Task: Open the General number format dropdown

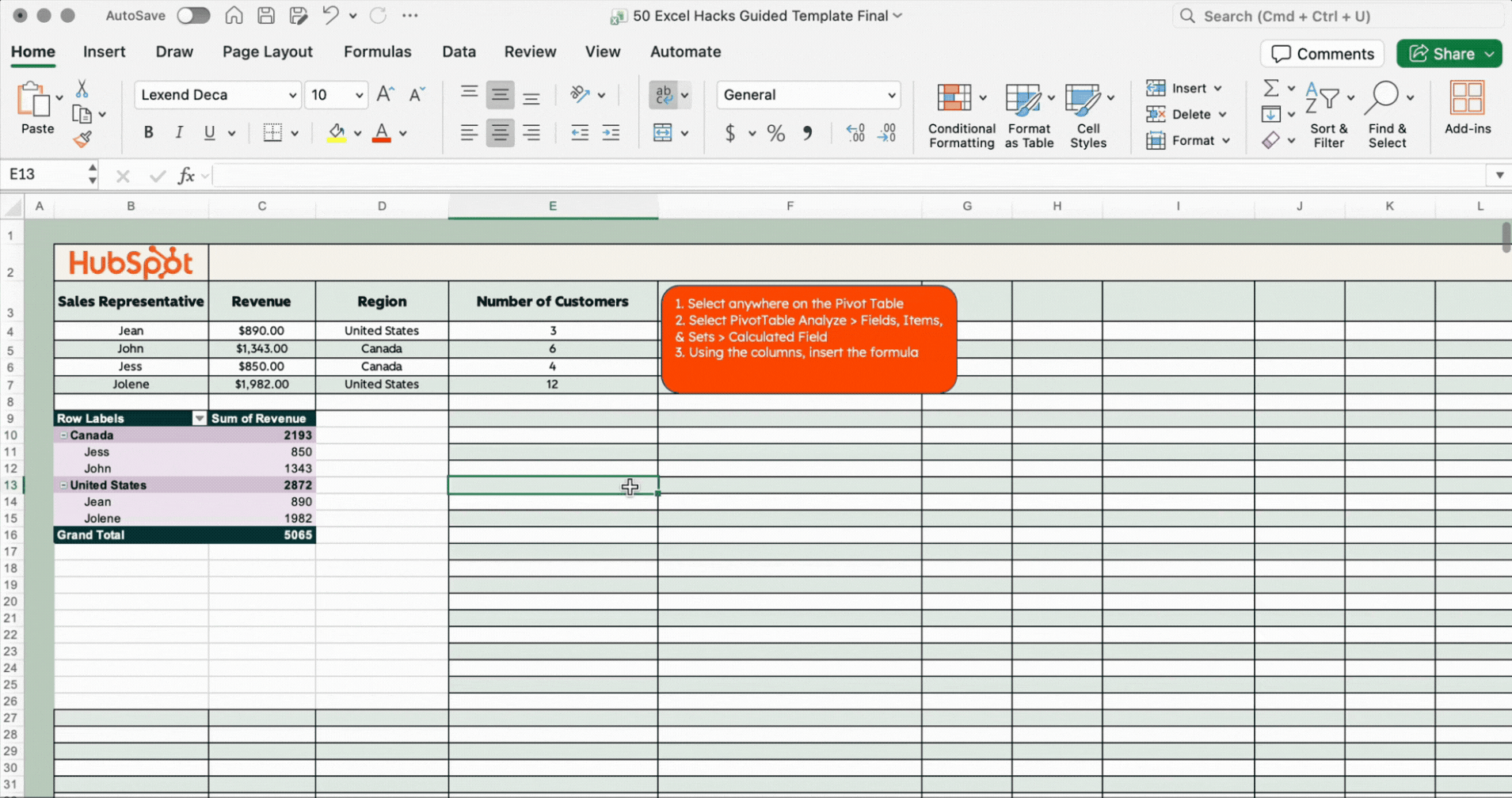Action: (x=889, y=94)
